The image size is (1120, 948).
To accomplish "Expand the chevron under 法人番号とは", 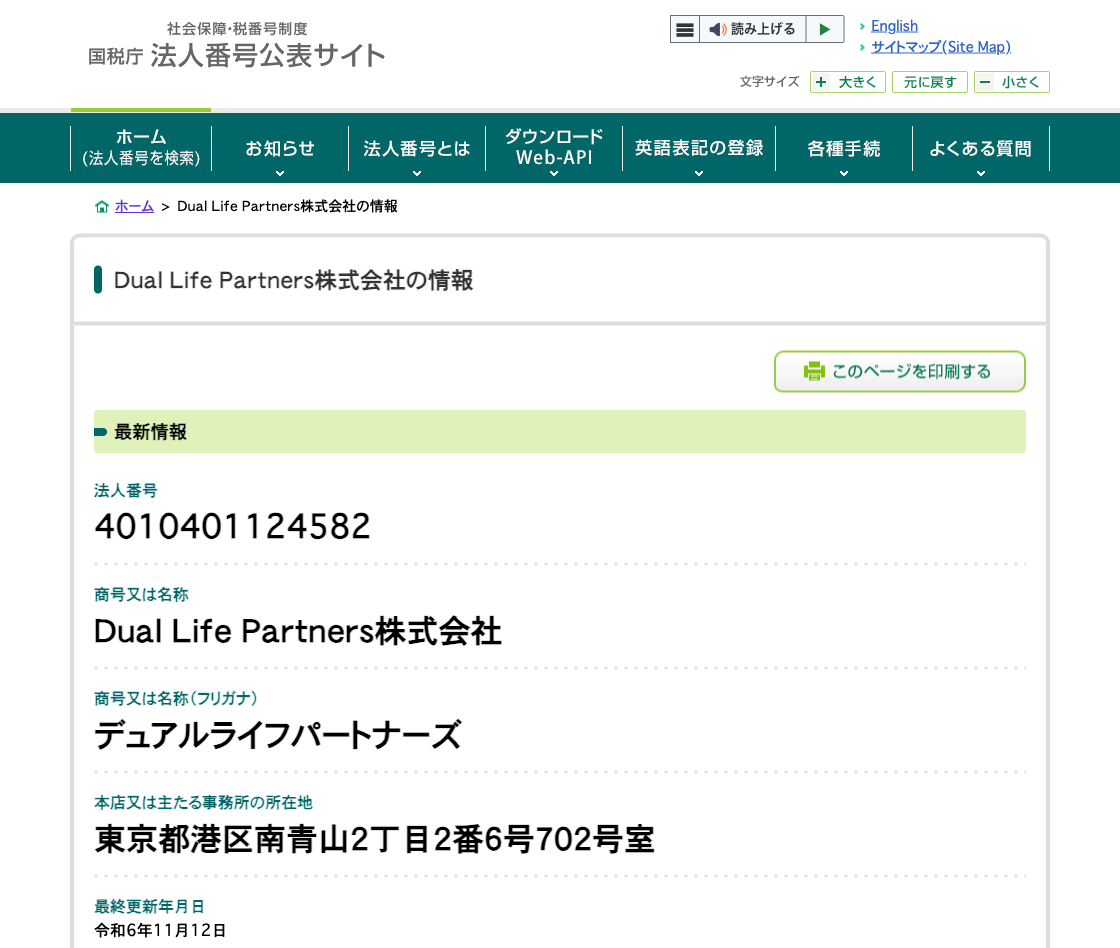I will [417, 174].
